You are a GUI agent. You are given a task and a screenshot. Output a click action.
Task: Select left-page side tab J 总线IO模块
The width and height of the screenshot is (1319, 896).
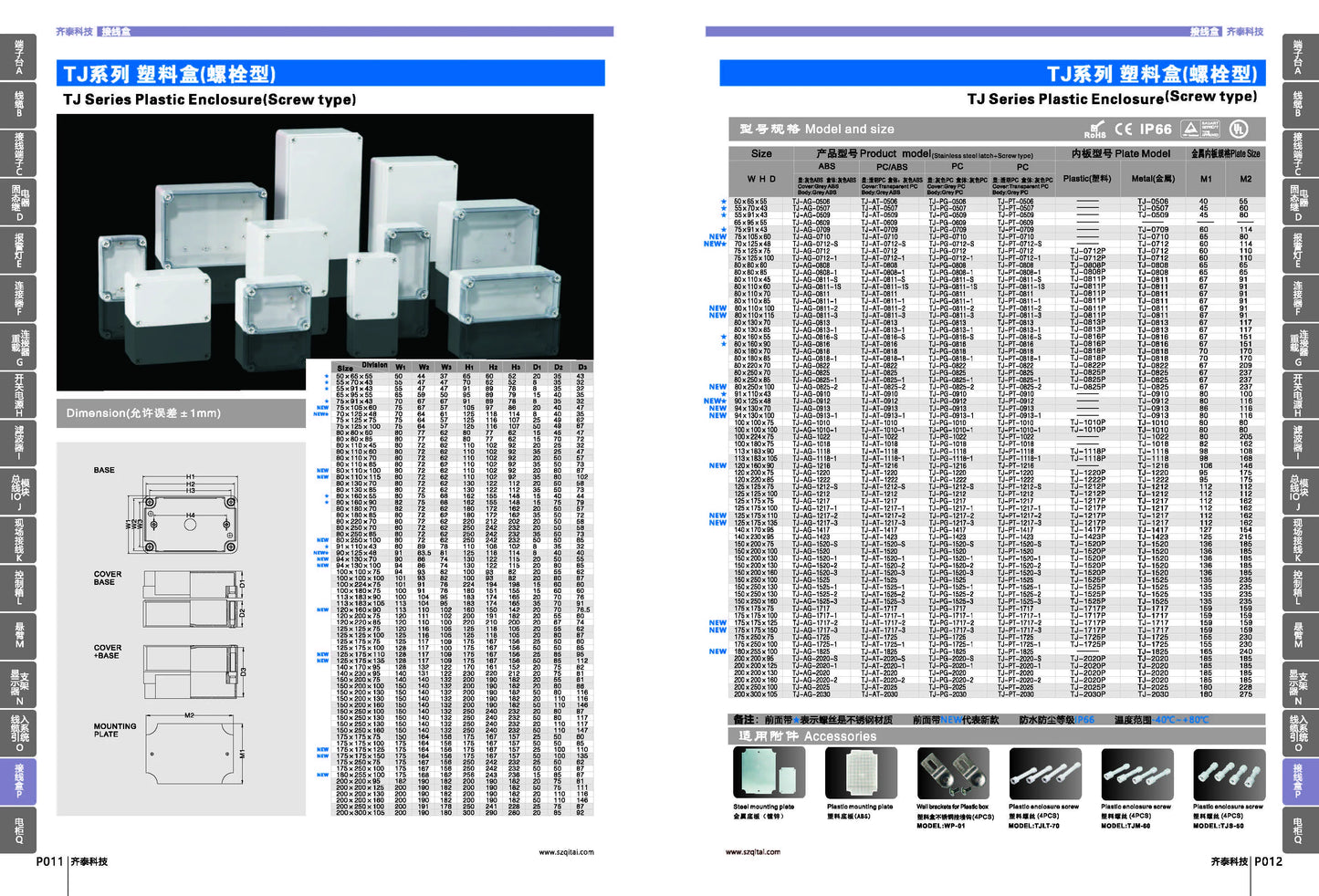[18, 492]
